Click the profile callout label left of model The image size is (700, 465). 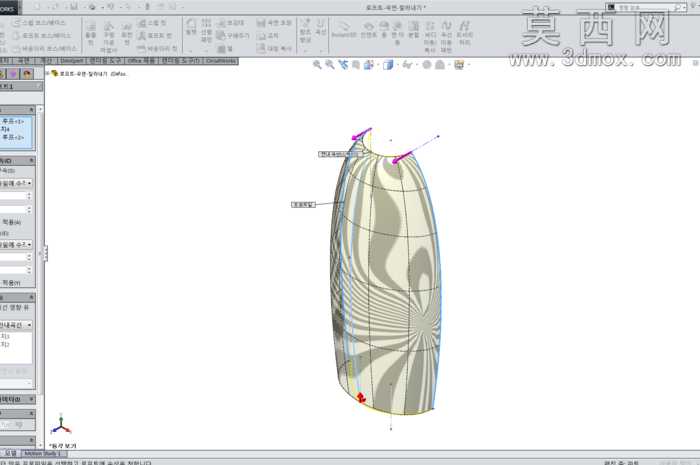pos(304,204)
